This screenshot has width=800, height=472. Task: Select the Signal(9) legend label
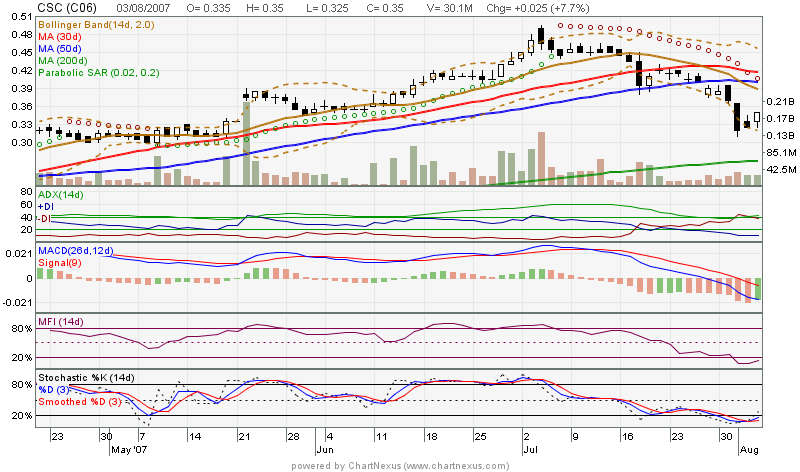(x=60, y=262)
